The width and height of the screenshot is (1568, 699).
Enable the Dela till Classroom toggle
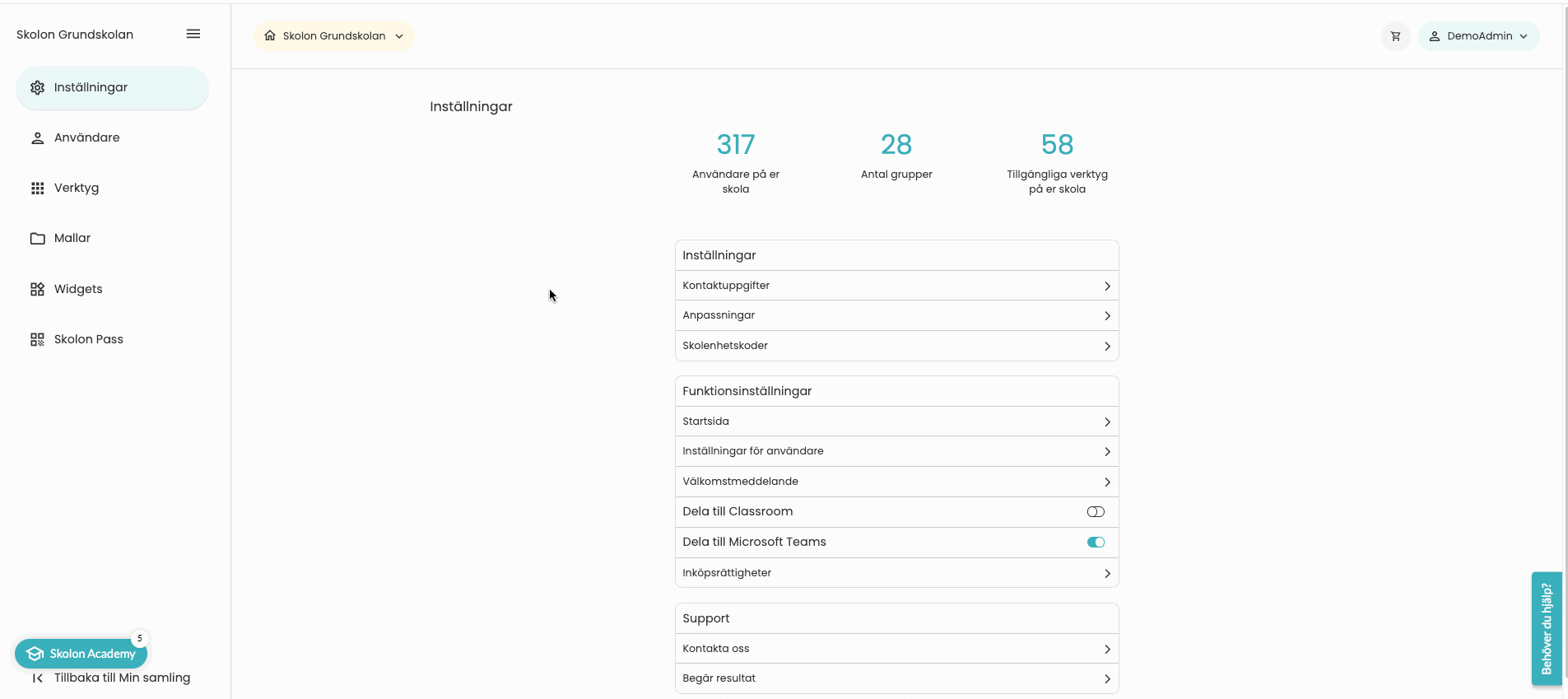1095,512
